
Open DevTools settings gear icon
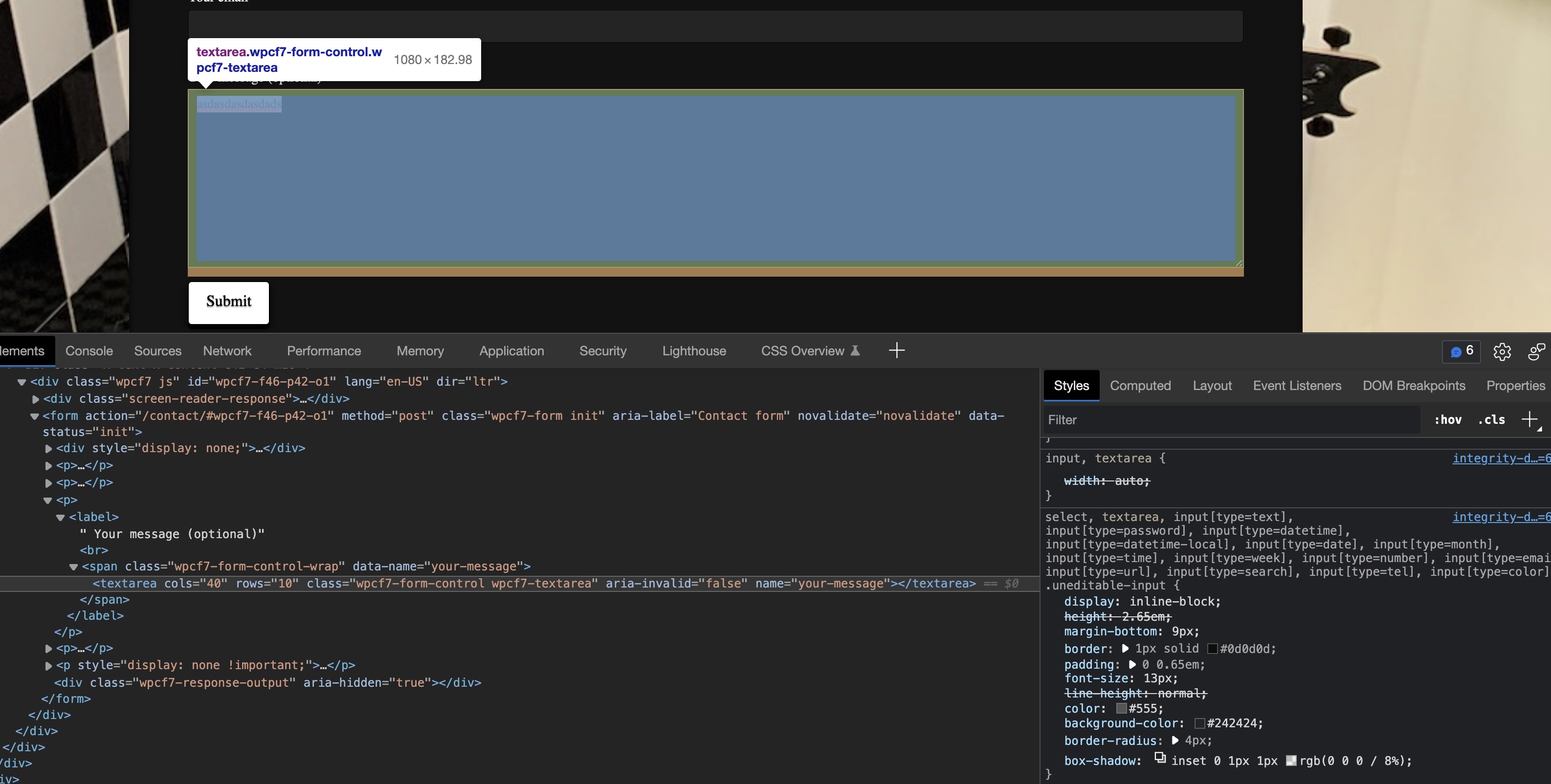1502,351
